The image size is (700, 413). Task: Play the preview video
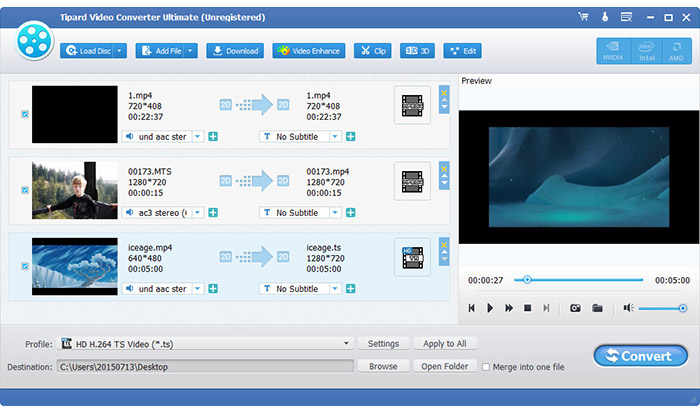tap(490, 308)
